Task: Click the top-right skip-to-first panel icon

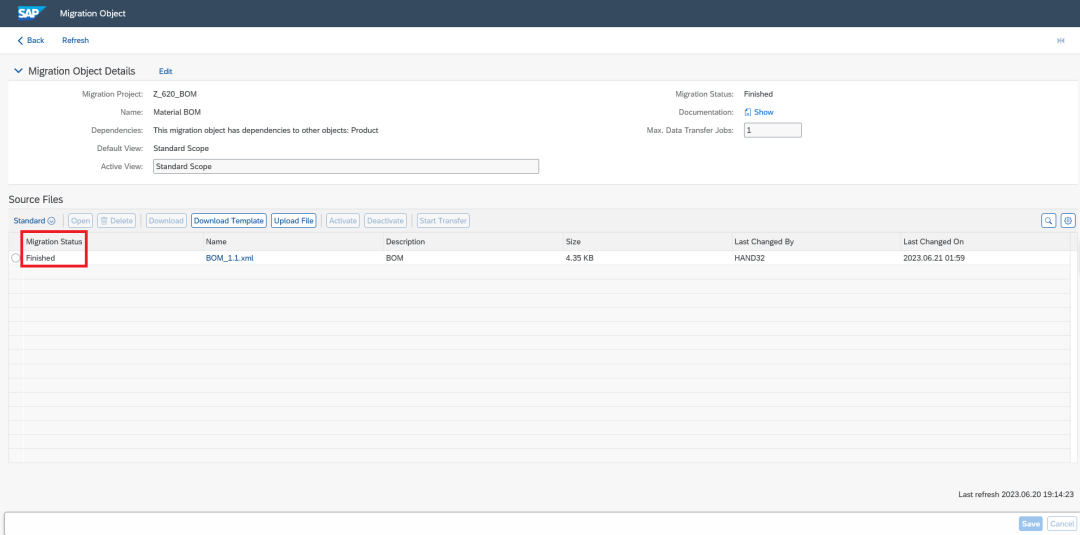Action: [x=1061, y=41]
